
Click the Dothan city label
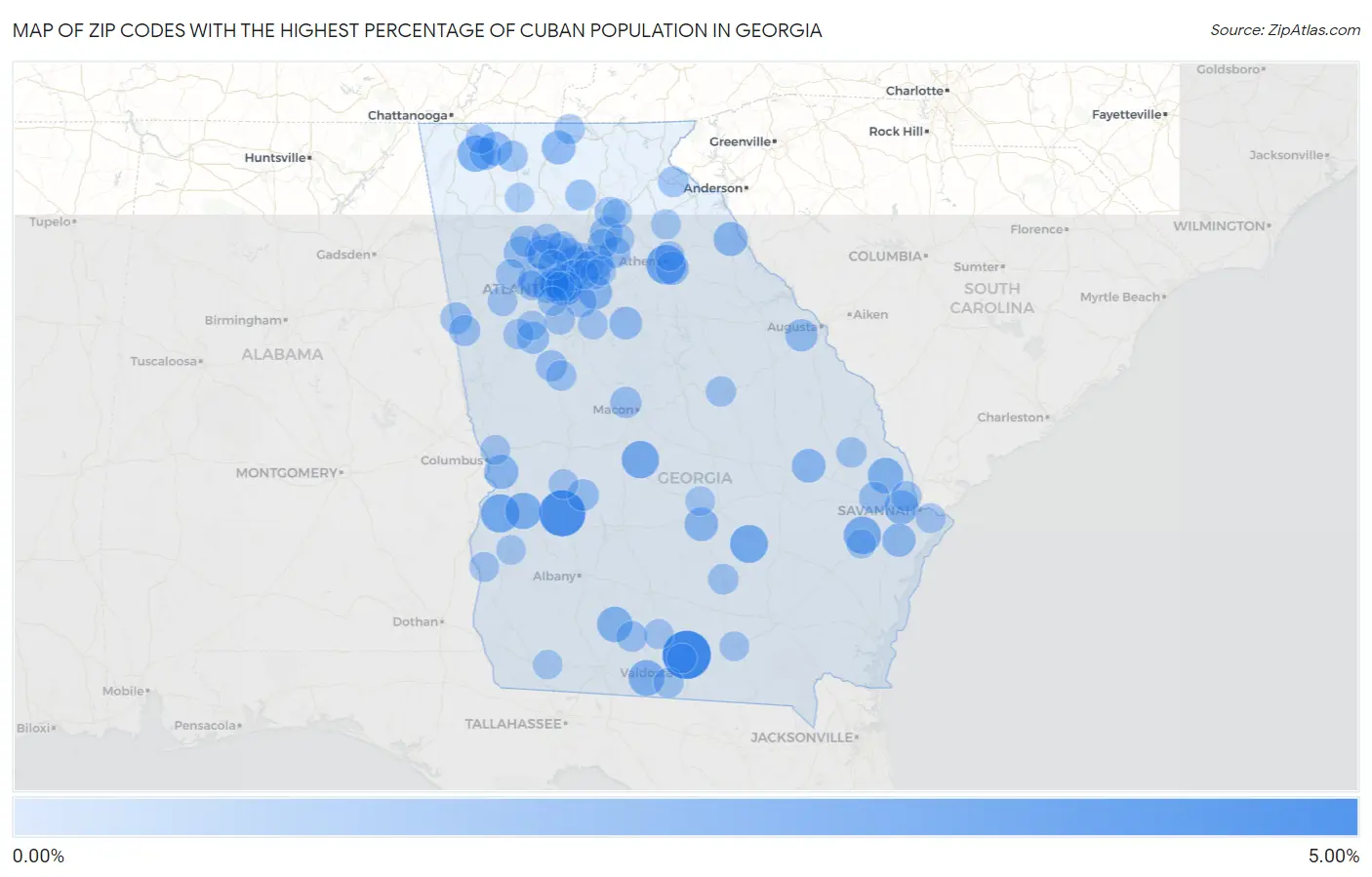coord(417,621)
